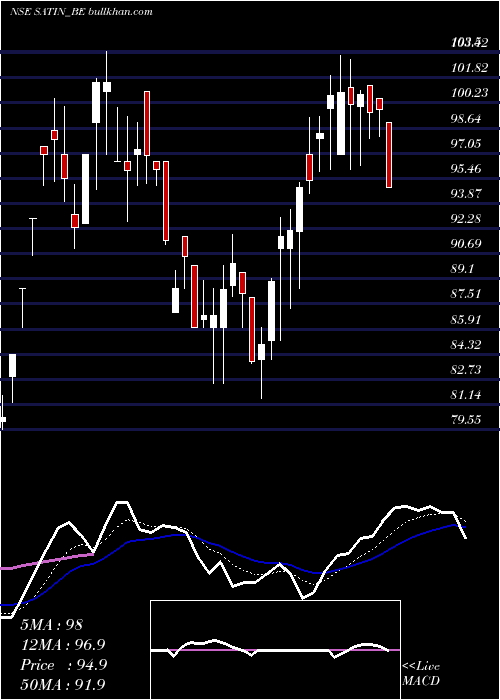This screenshot has width=500, height=700.
Task: Click the Price : 94.9 reading
Action: 63,665
